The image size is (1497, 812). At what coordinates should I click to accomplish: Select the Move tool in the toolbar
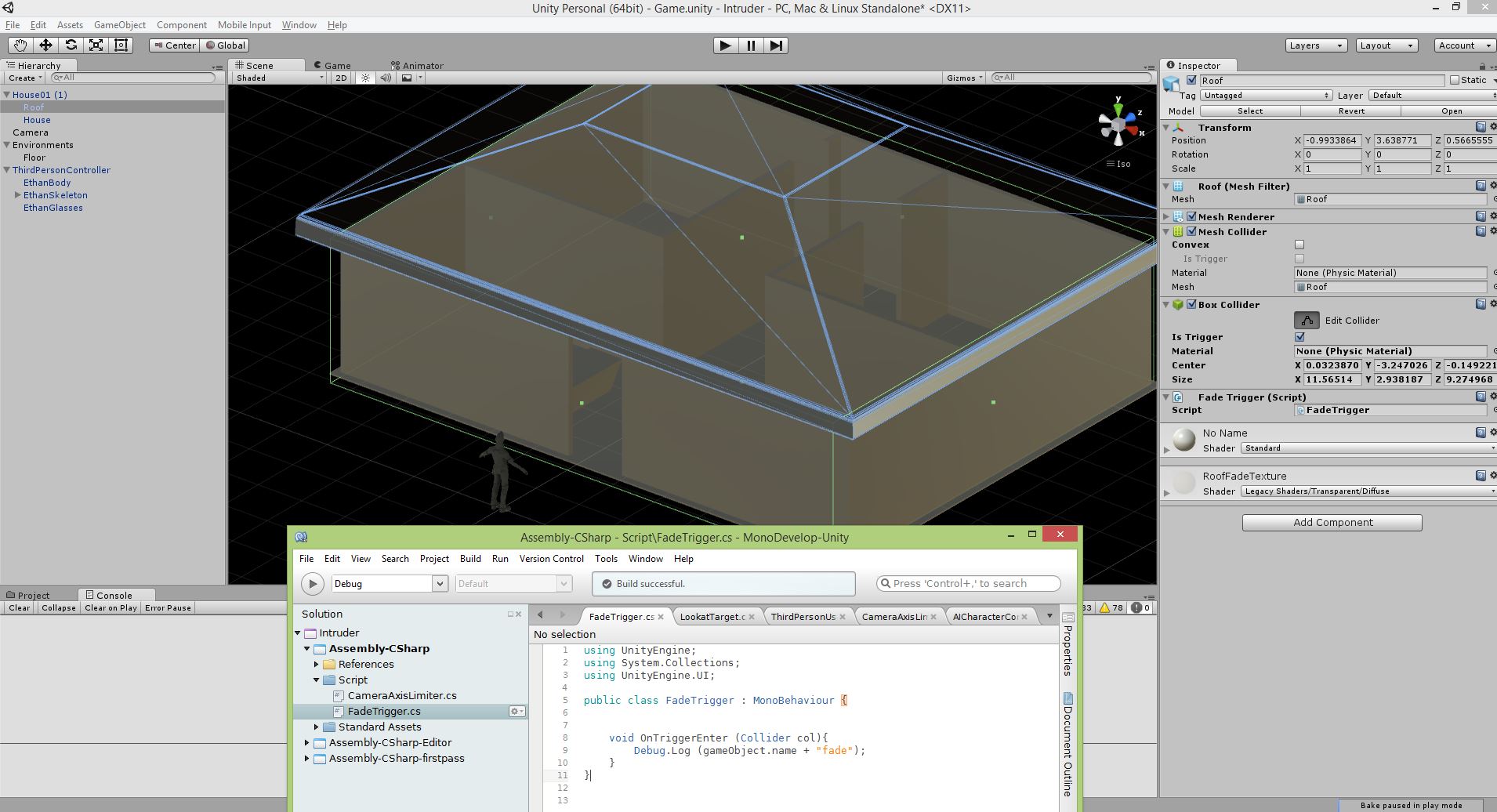45,45
